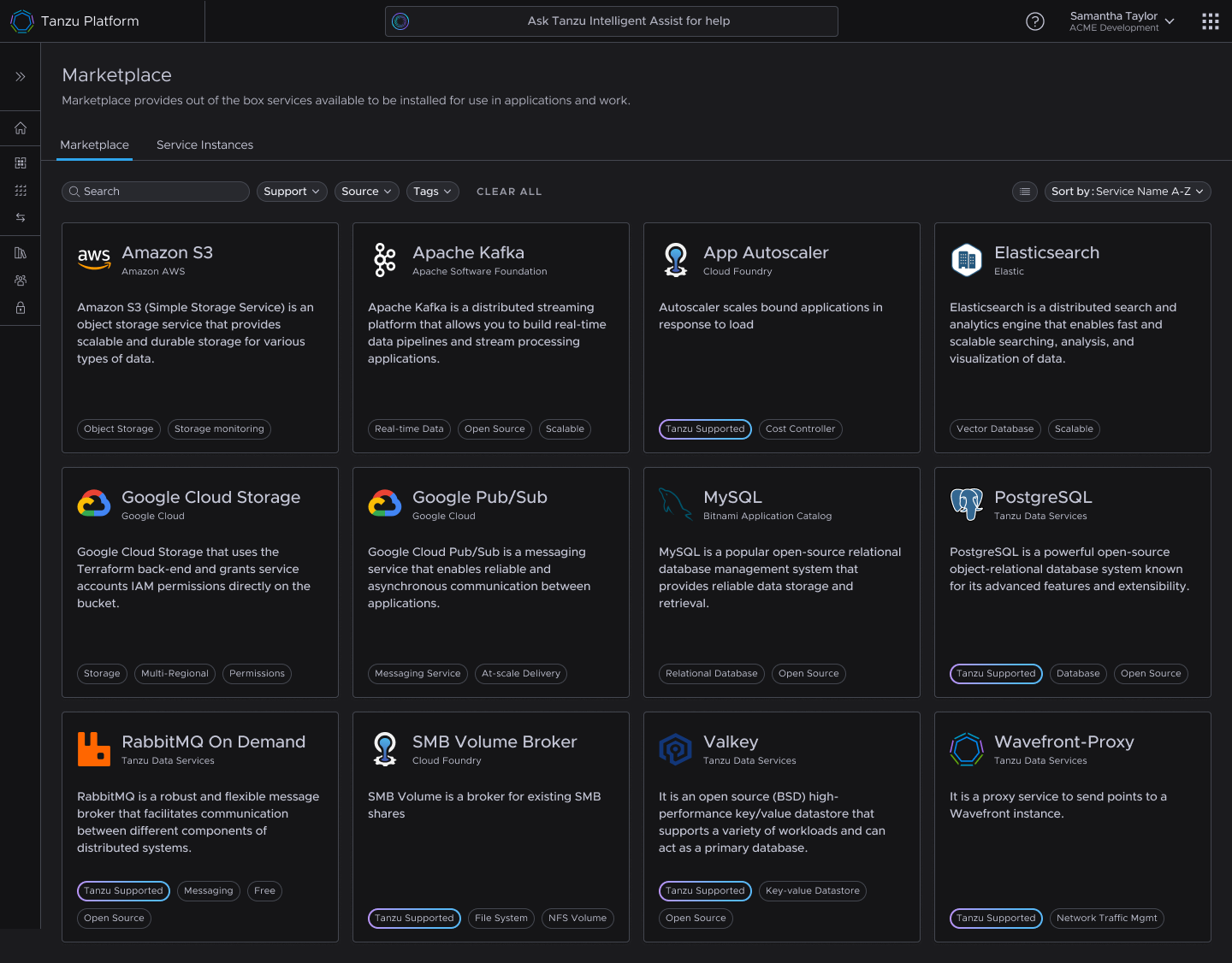
Task: Open the books library sidebar icon
Action: [x=21, y=253]
